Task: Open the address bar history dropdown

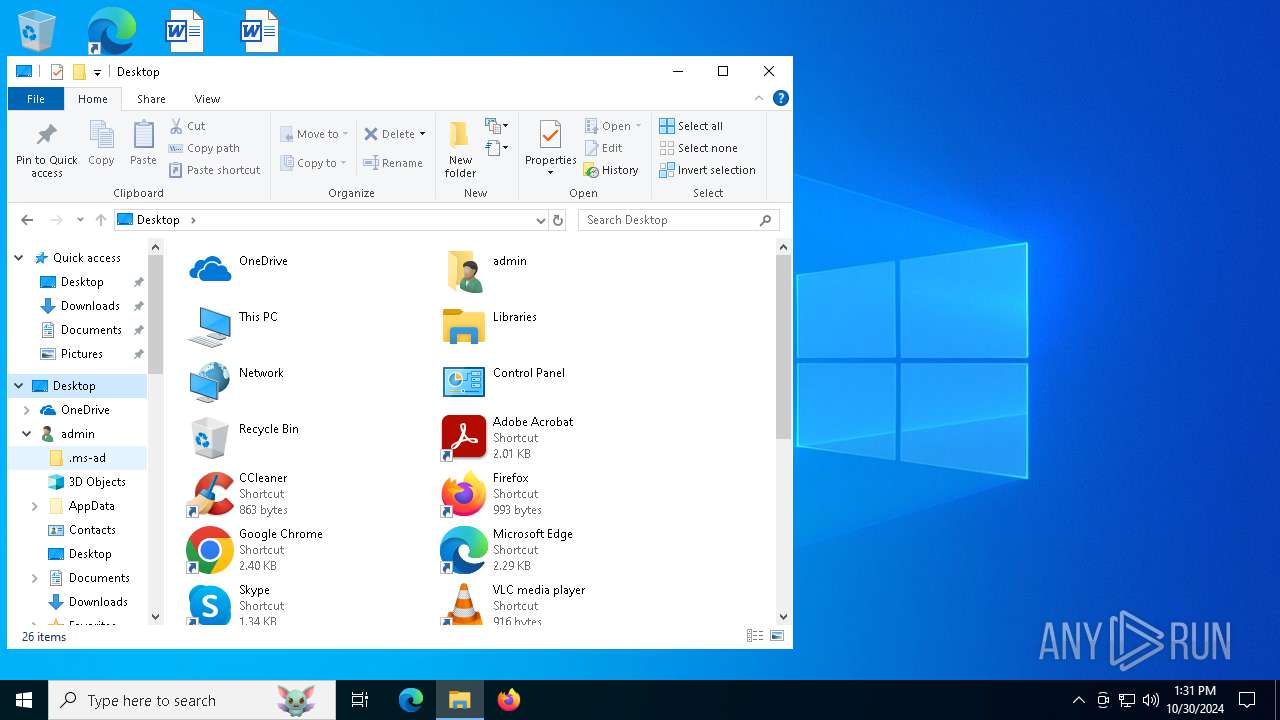Action: pos(540,220)
